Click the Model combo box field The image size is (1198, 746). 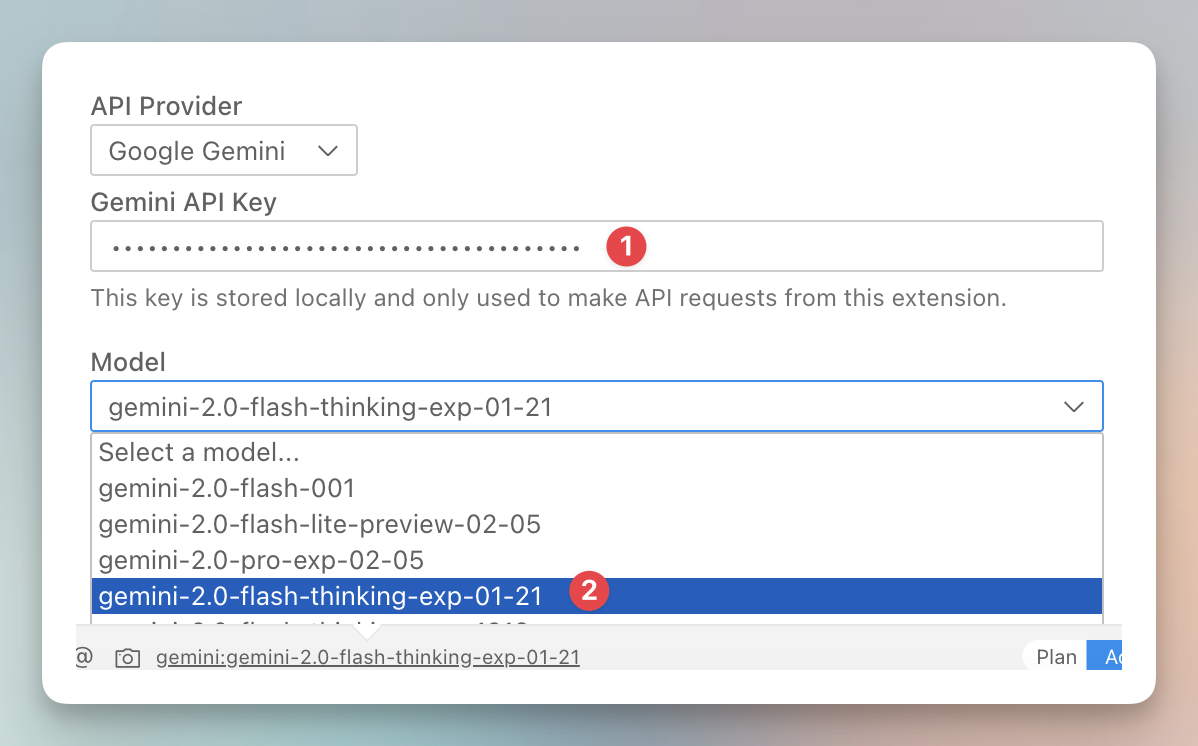tap(580, 406)
